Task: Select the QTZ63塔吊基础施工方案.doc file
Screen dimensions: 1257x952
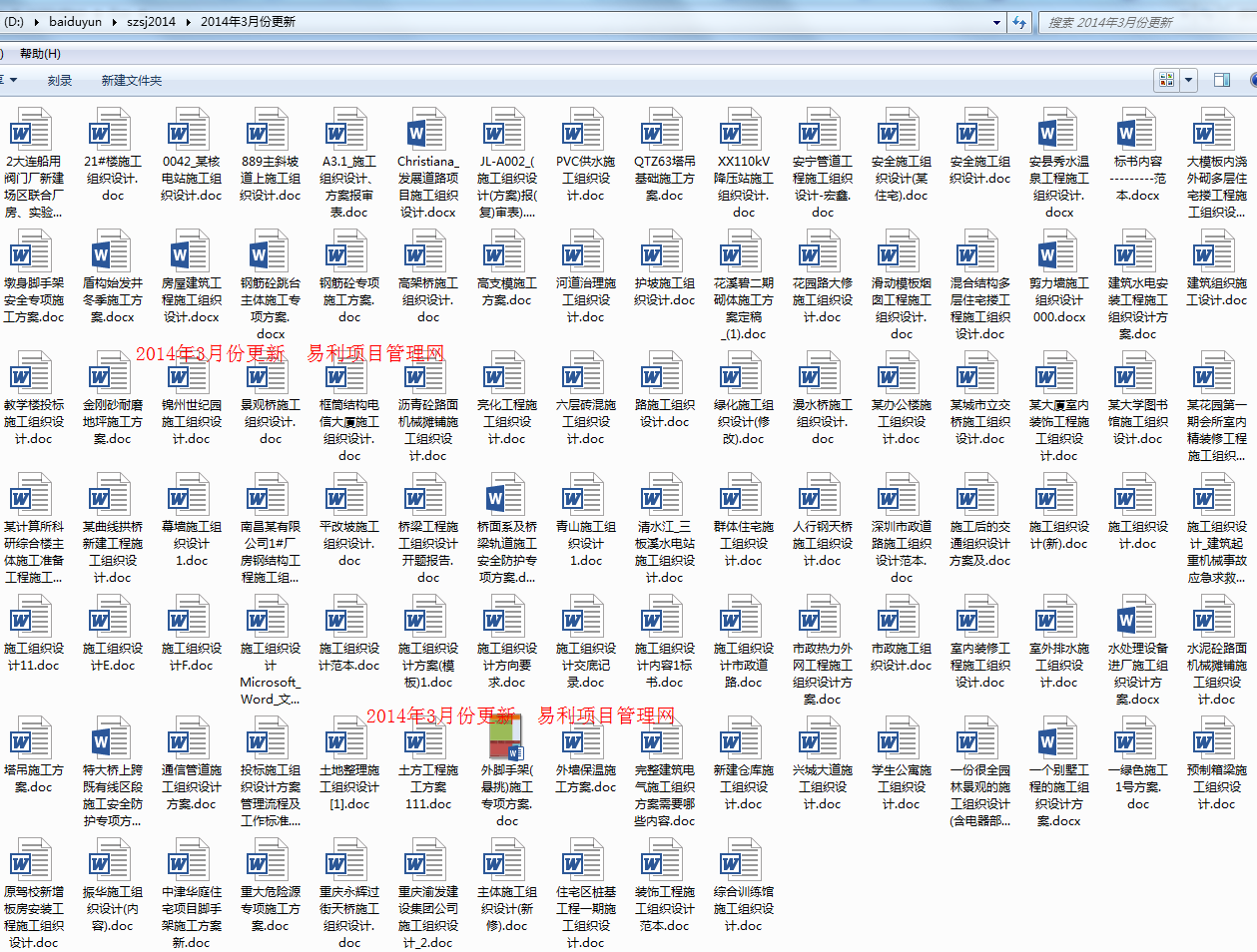Action: [x=664, y=133]
